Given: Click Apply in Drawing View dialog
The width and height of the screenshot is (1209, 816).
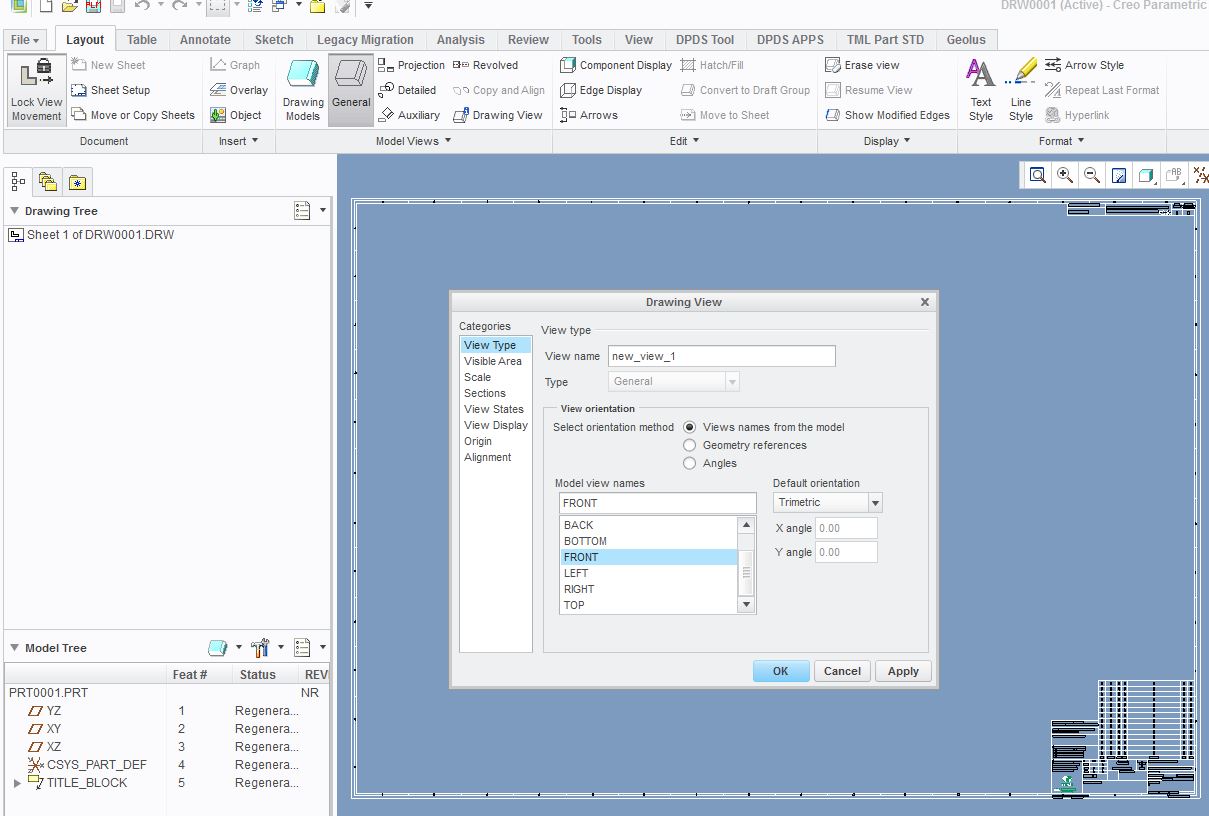Looking at the screenshot, I should coord(903,671).
